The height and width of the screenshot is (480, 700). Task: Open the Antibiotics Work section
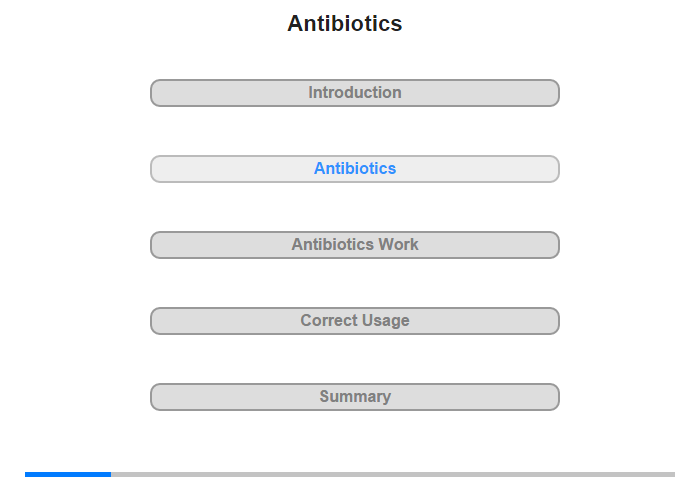tap(354, 245)
